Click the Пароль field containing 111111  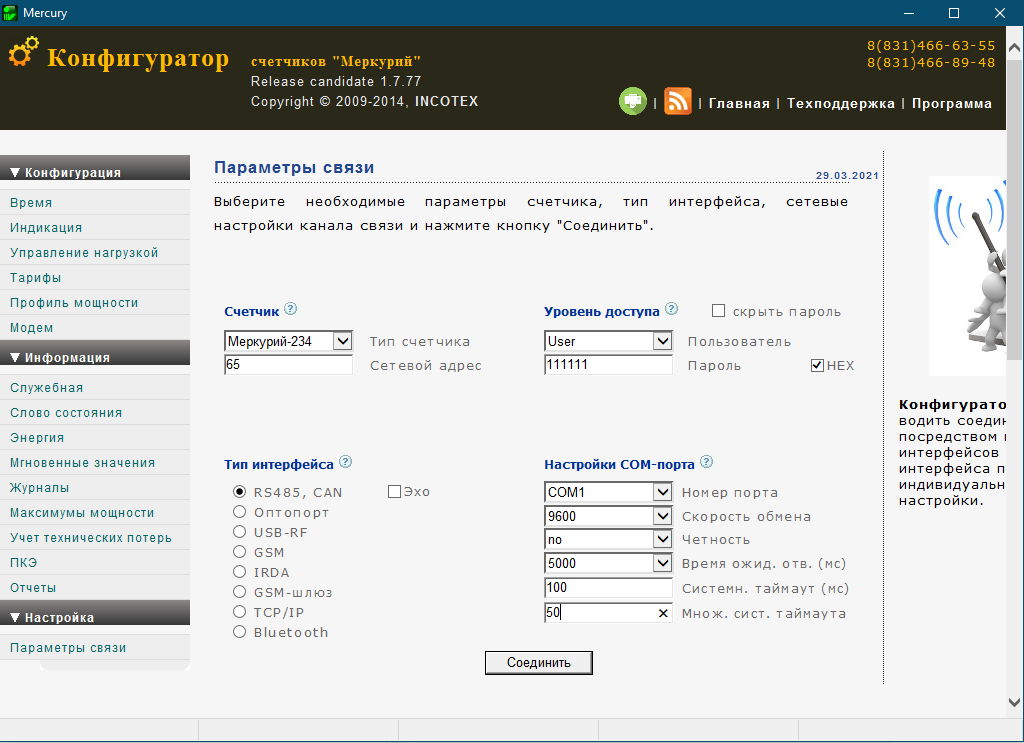(x=608, y=364)
